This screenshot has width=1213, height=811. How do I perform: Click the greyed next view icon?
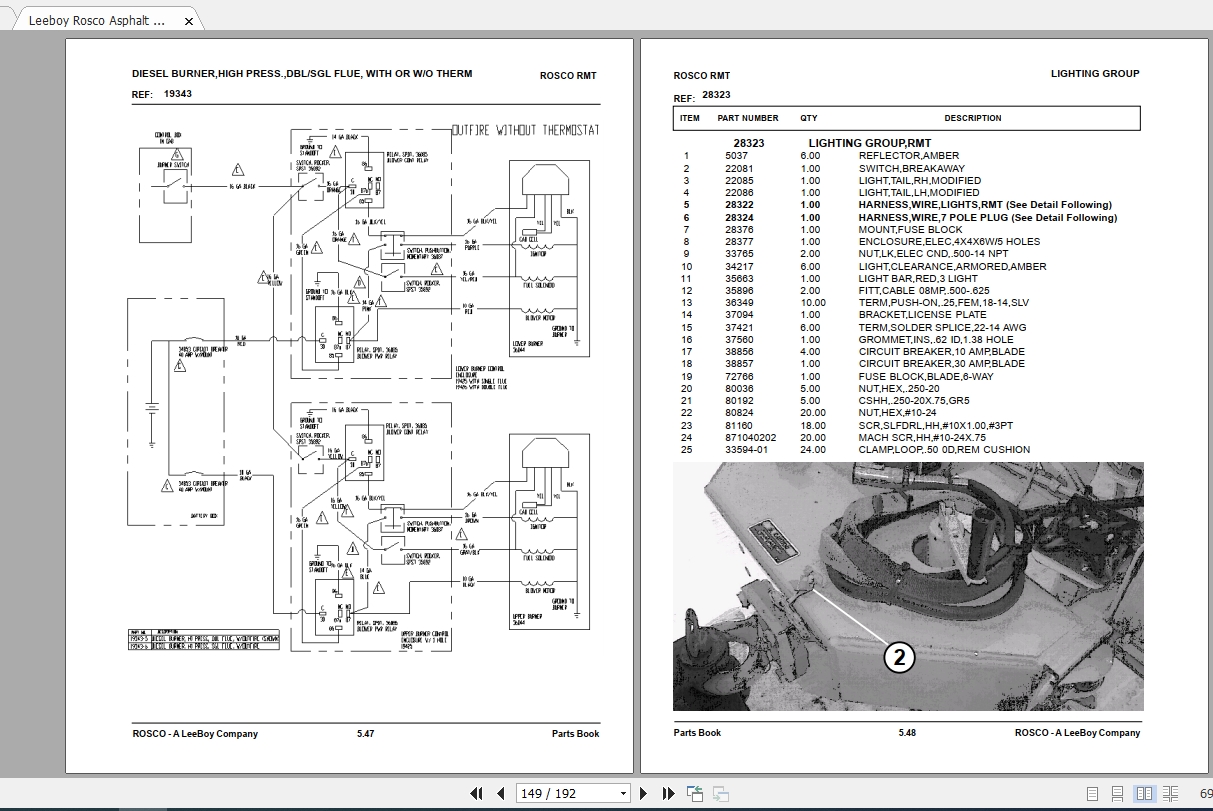pos(719,794)
